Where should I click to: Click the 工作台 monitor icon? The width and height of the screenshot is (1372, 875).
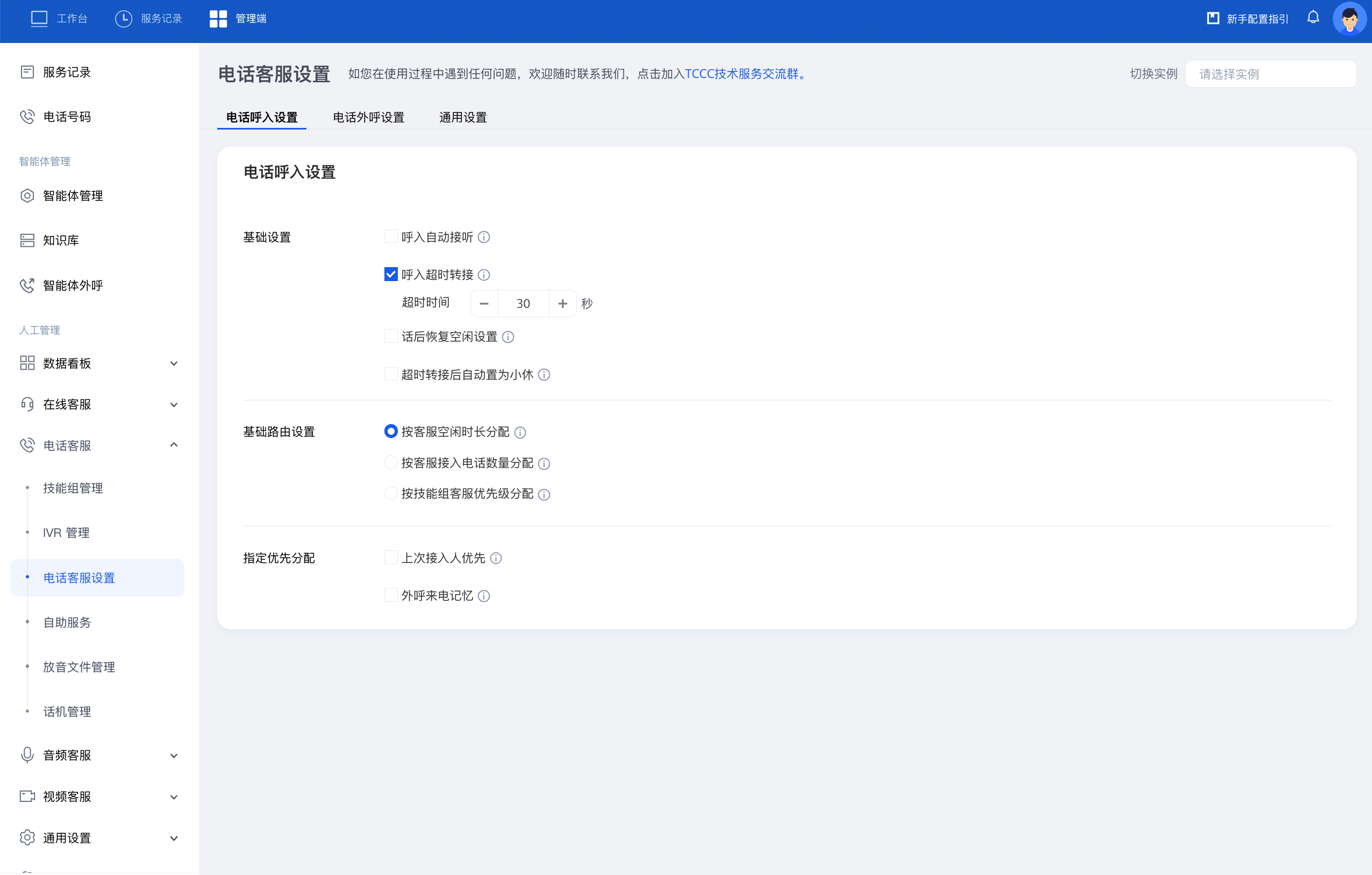point(39,19)
